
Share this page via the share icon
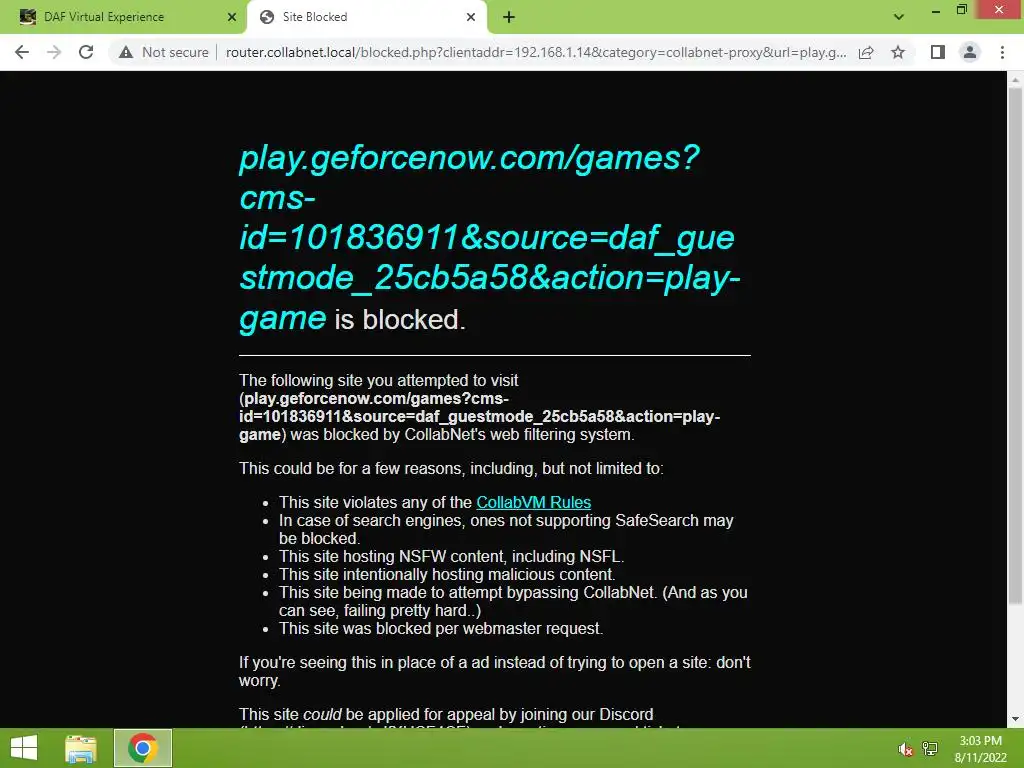coord(866,52)
